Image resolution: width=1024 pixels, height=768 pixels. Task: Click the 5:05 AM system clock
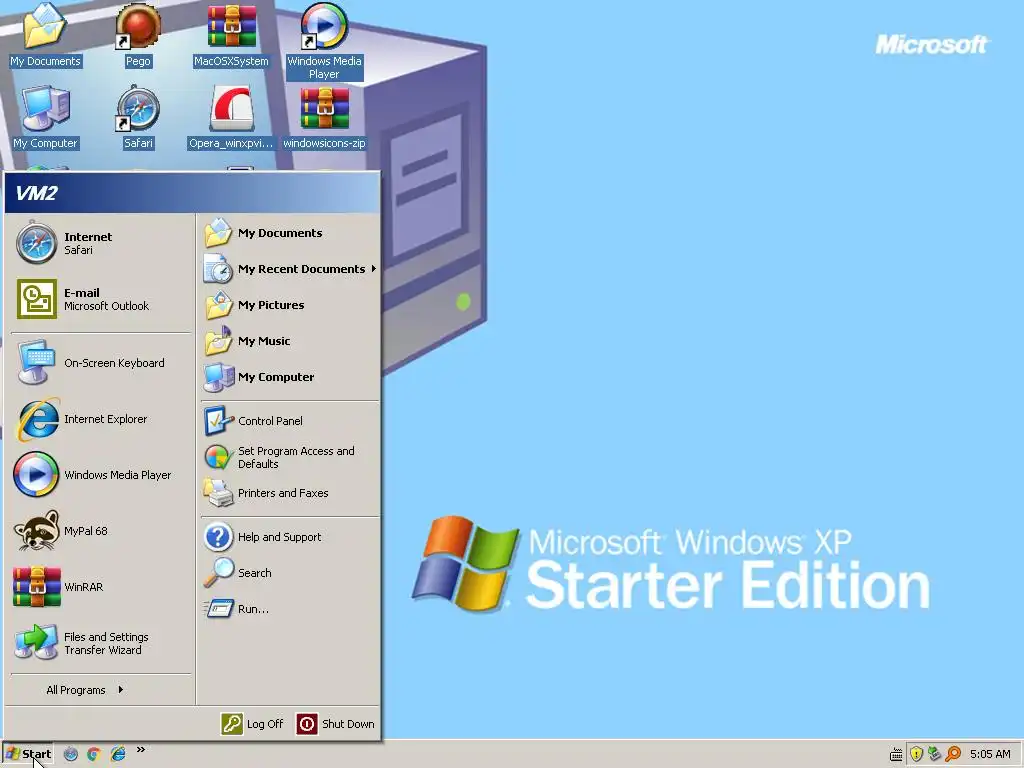click(990, 754)
